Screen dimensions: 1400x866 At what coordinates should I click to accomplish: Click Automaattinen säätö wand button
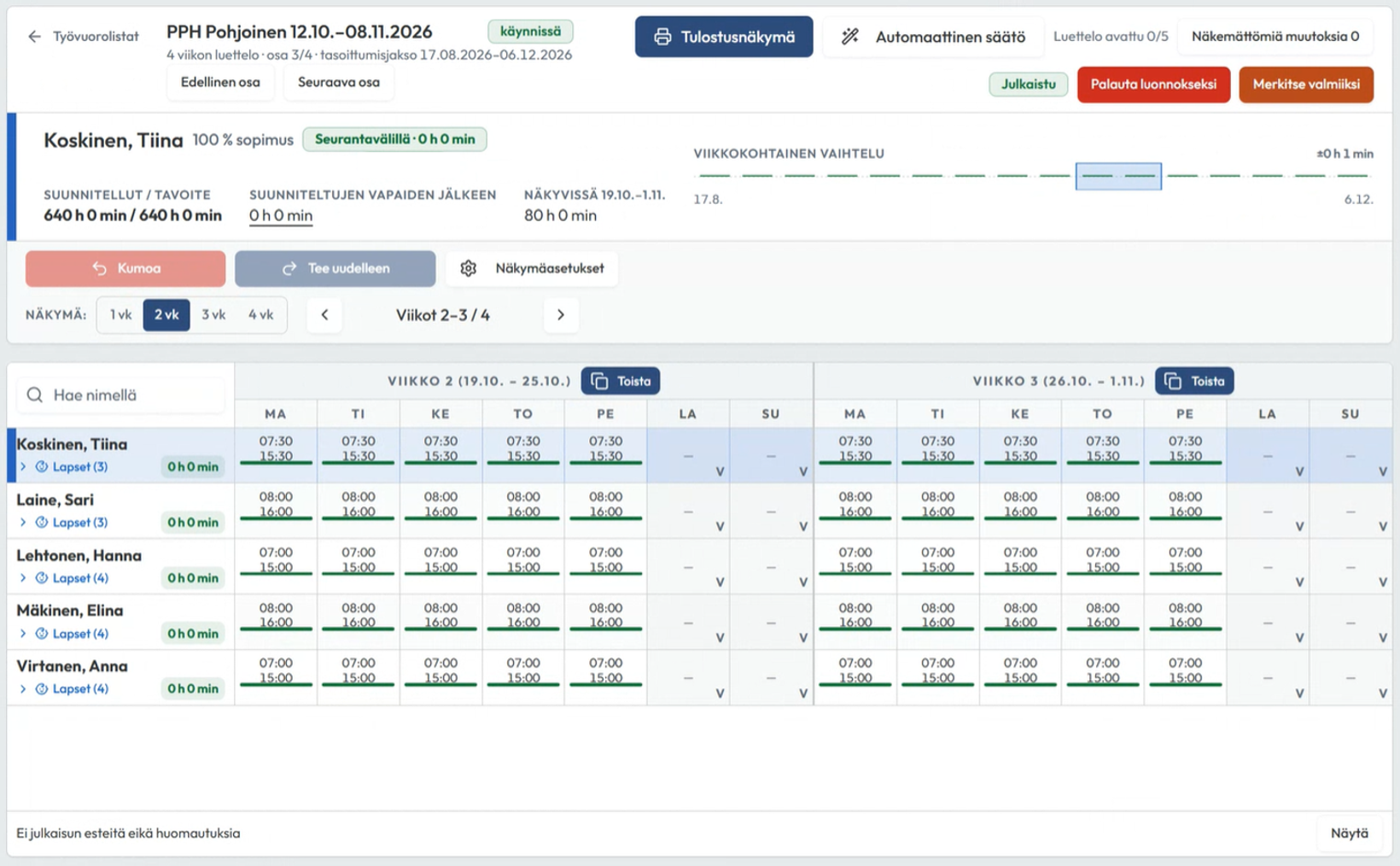coord(932,37)
